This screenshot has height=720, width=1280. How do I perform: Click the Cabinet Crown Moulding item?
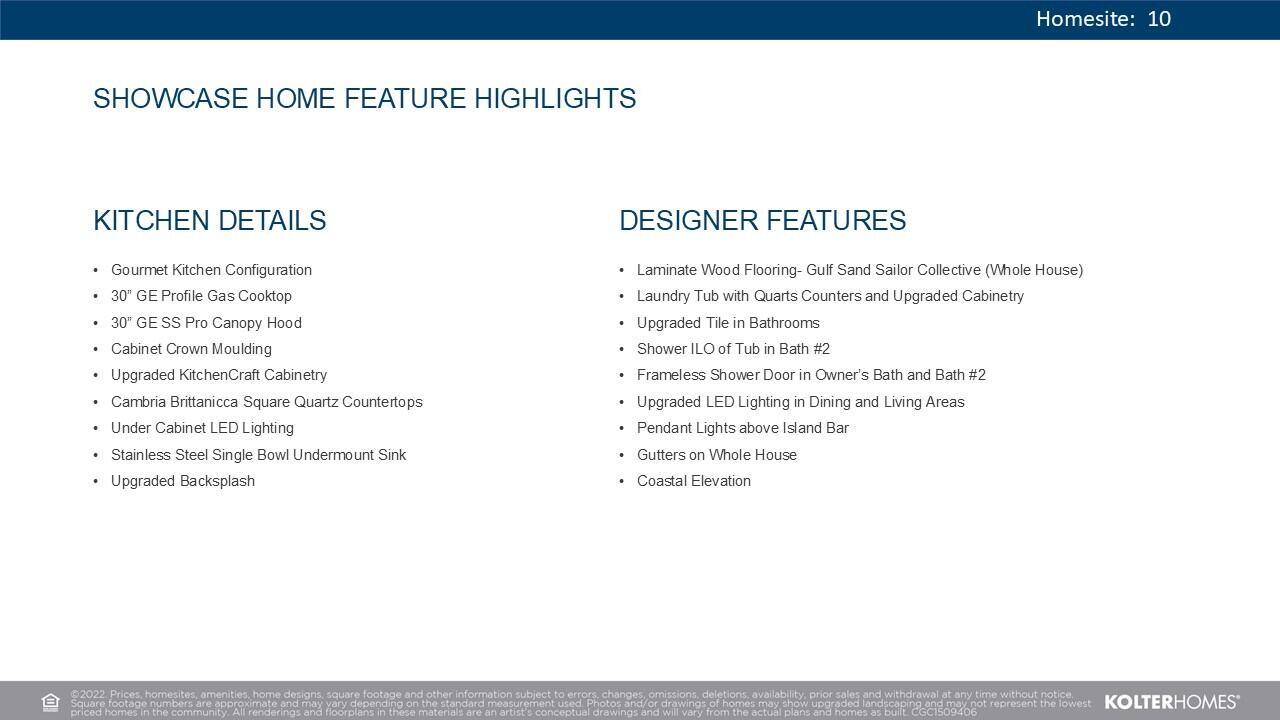191,349
